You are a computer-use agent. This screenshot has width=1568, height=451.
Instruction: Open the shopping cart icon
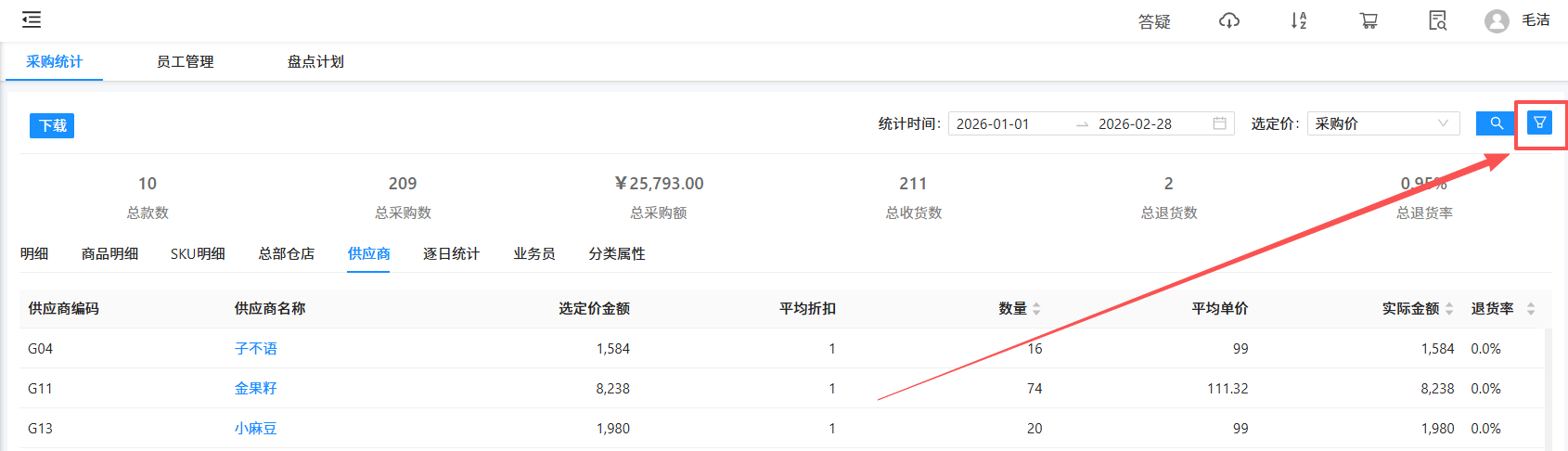[1369, 20]
